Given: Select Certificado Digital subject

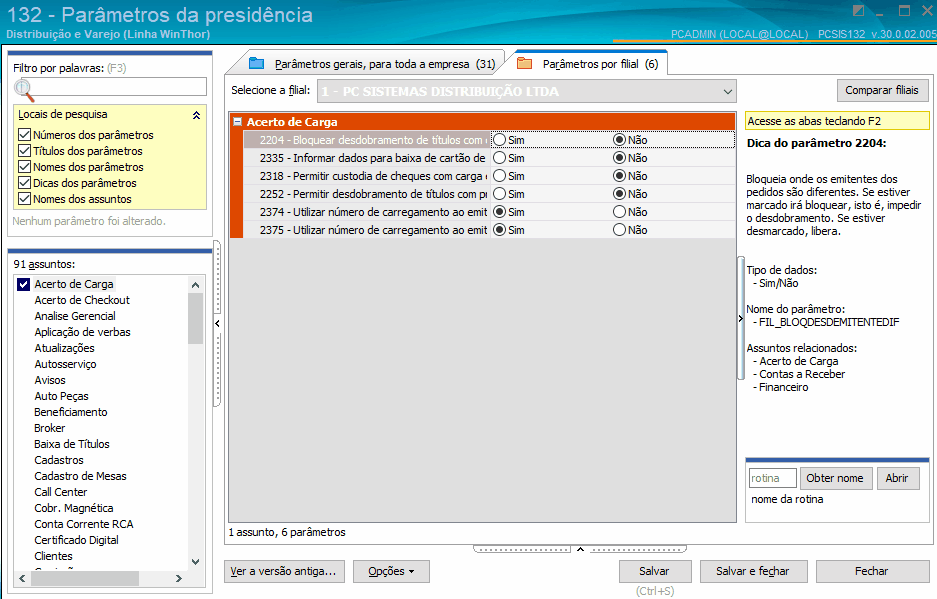Looking at the screenshot, I should pos(76,540).
